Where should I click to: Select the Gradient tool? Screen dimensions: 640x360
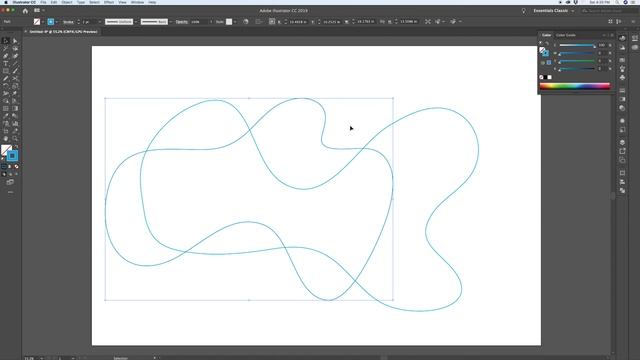tap(15, 109)
